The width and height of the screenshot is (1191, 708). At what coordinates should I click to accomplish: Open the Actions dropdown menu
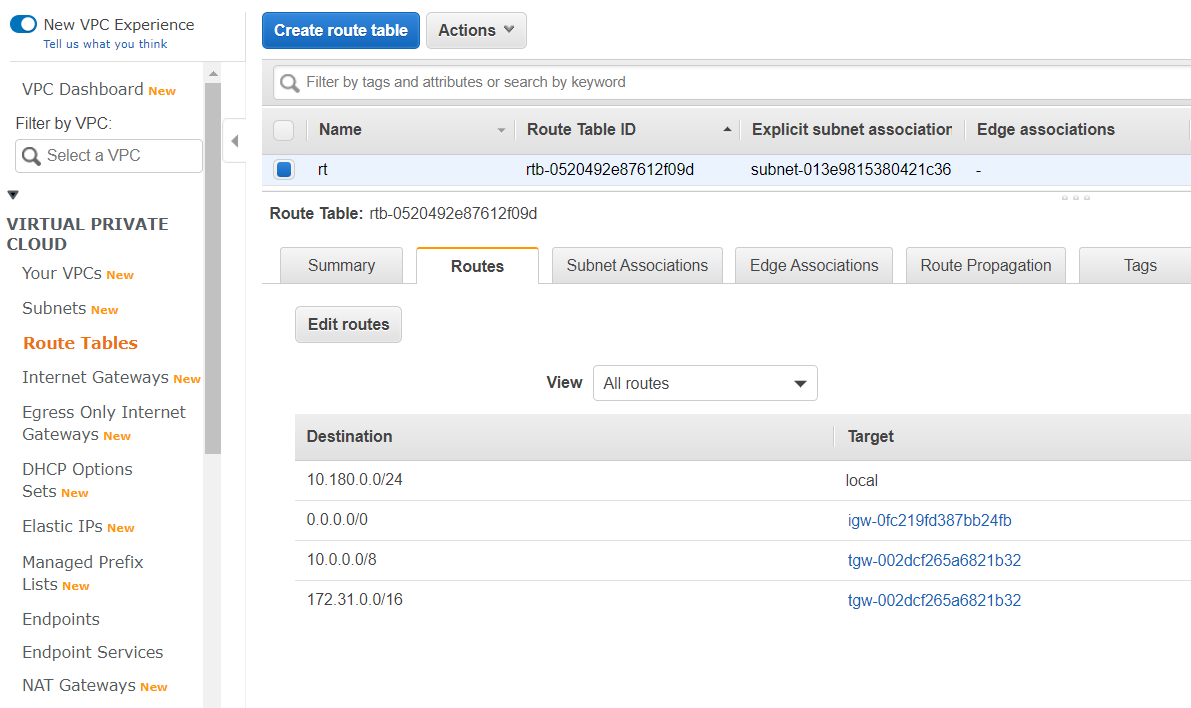point(476,30)
